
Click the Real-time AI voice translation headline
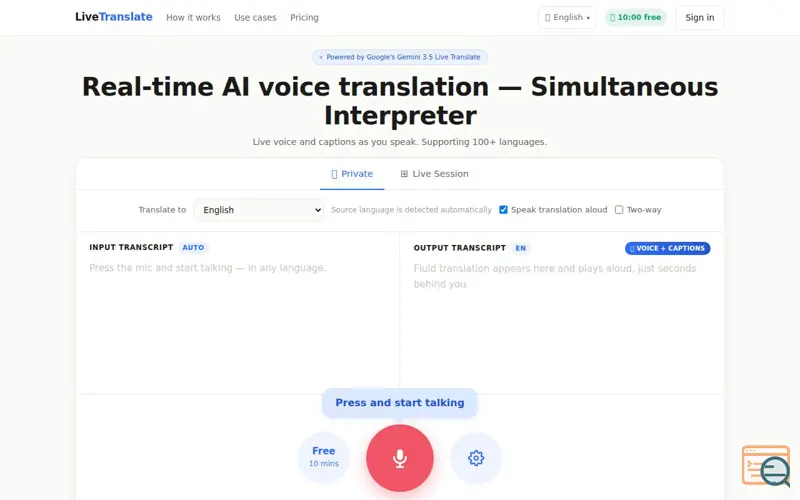coord(399,101)
